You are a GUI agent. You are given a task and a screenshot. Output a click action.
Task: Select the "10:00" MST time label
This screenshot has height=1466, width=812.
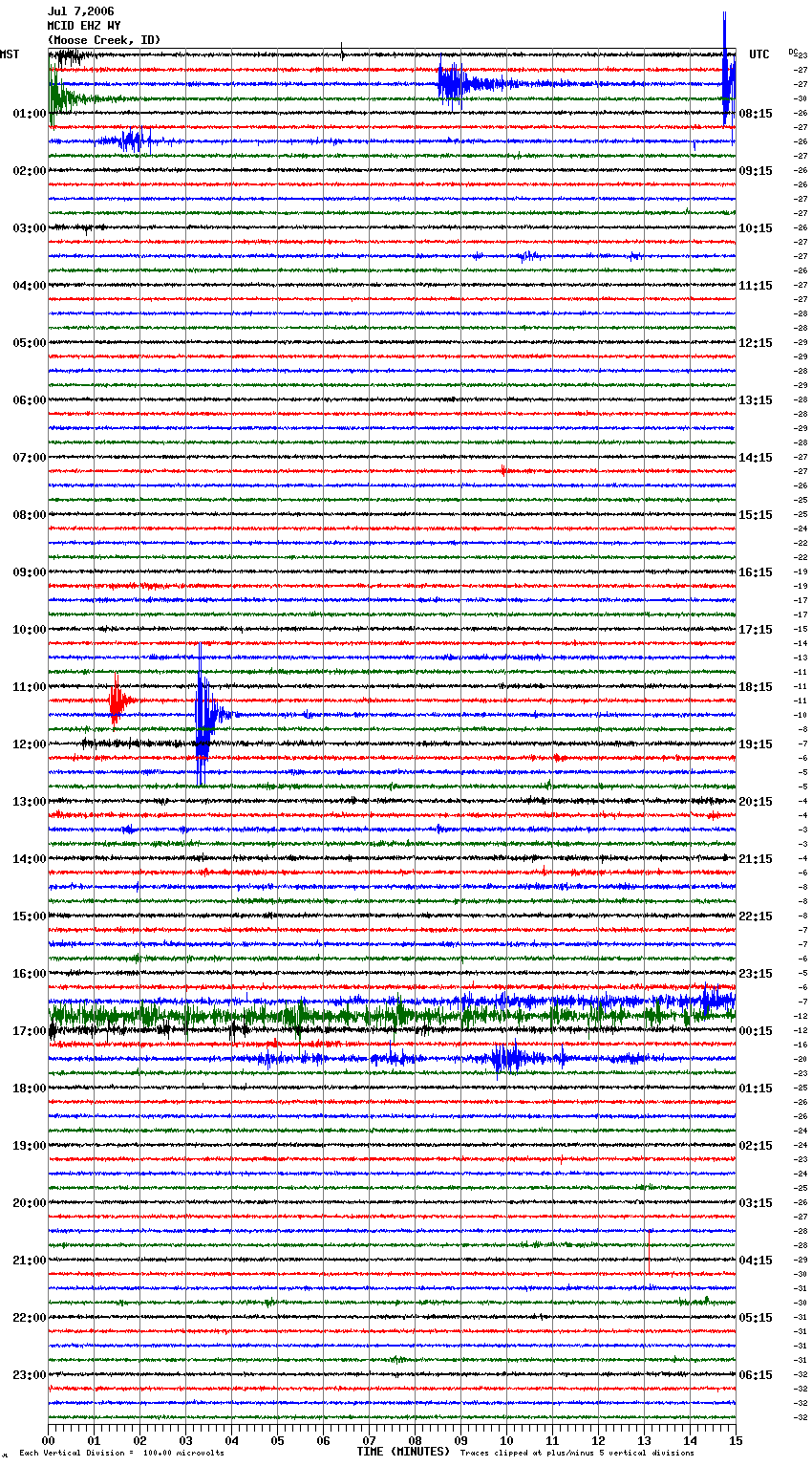(30, 630)
